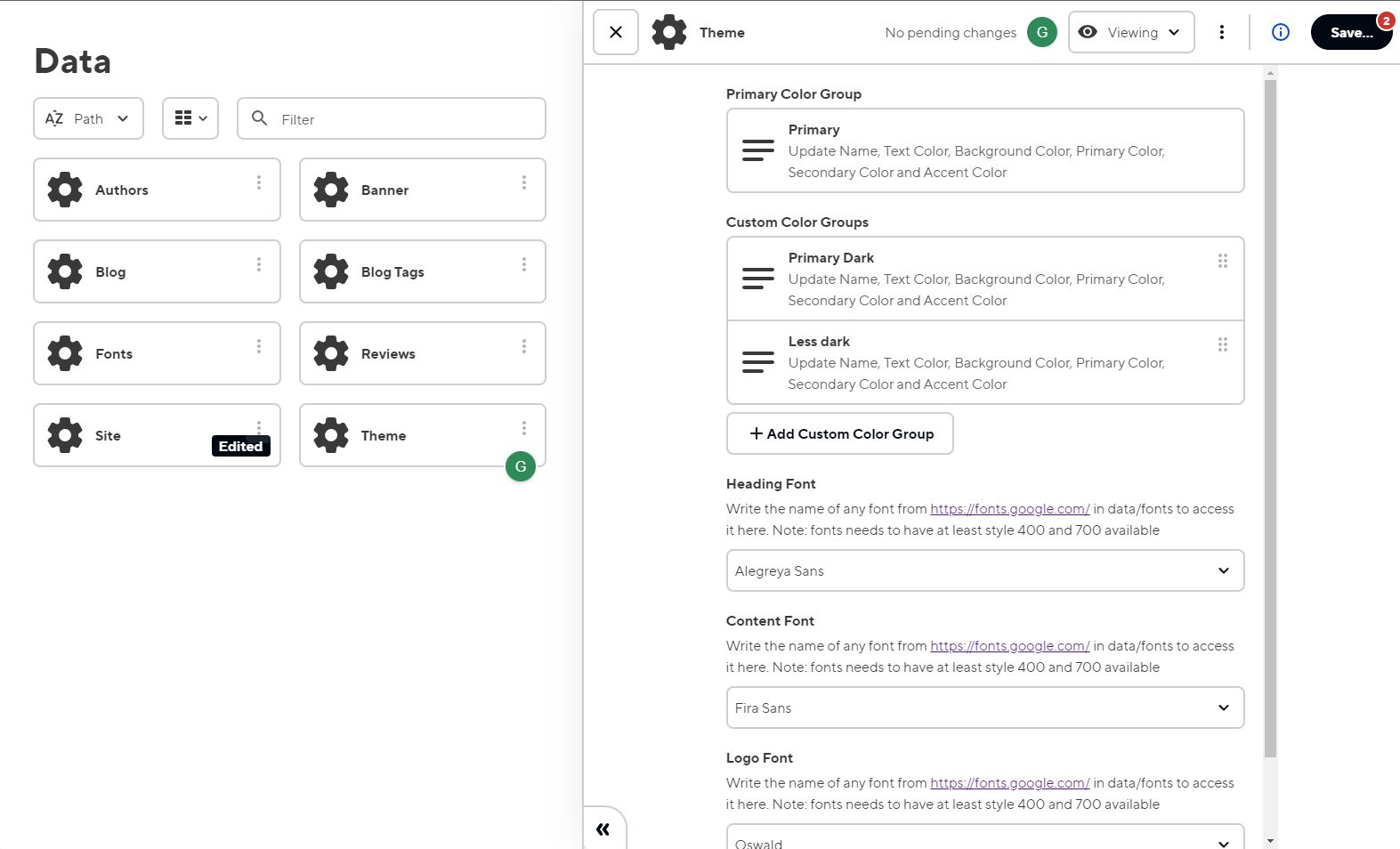Click the info icon in the header
This screenshot has width=1400, height=849.
(x=1280, y=32)
